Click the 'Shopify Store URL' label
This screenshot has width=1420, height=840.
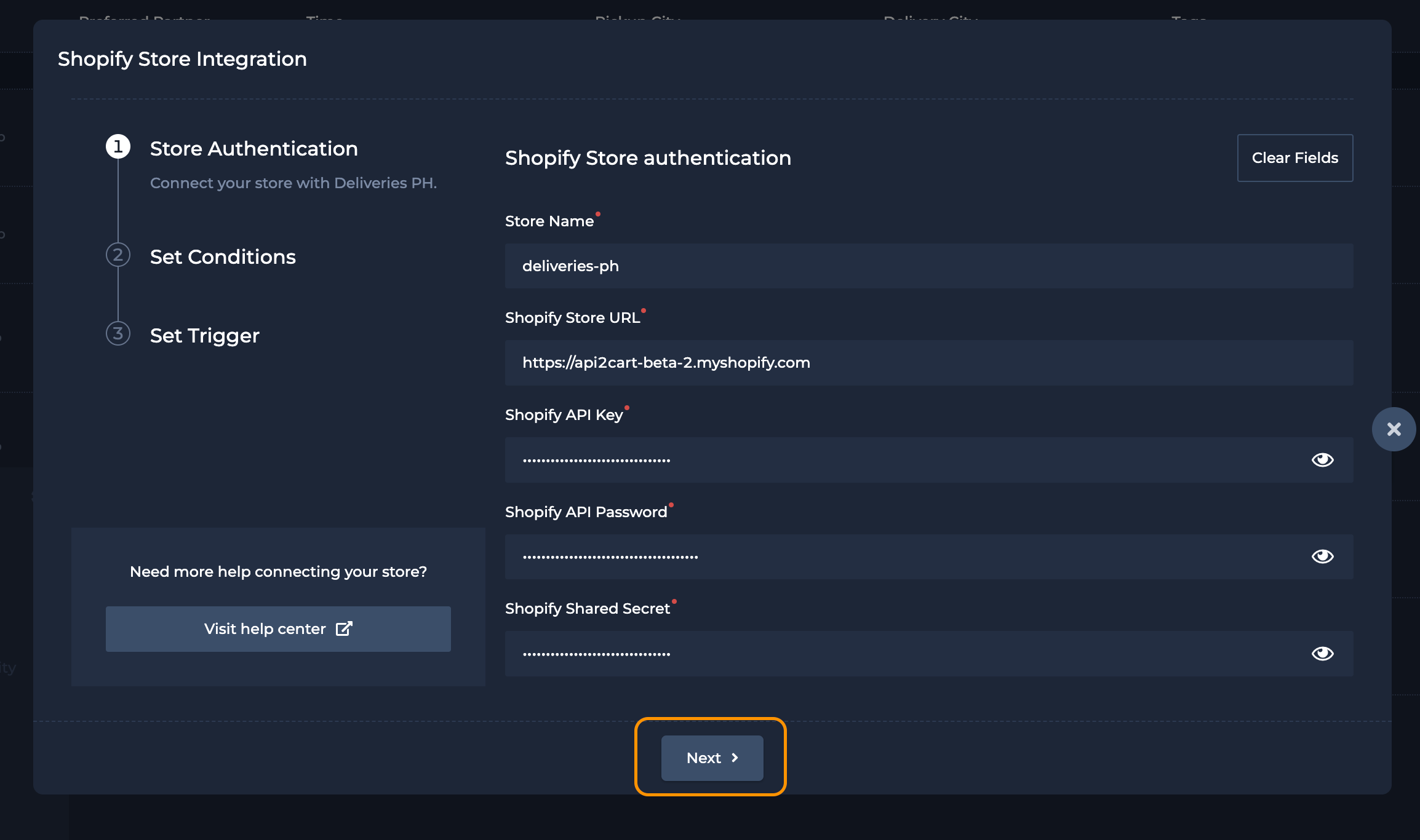(573, 318)
